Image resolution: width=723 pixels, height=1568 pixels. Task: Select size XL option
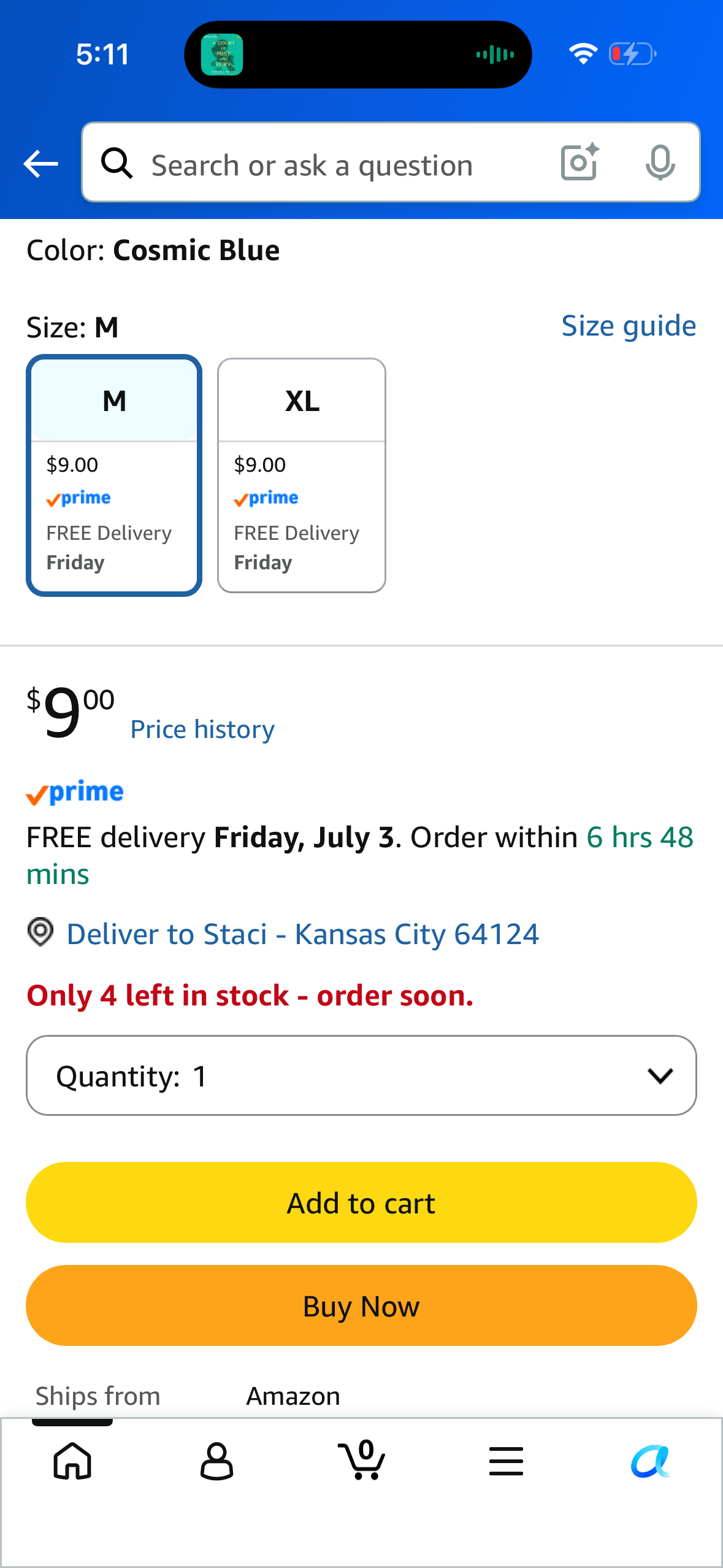coord(302,475)
